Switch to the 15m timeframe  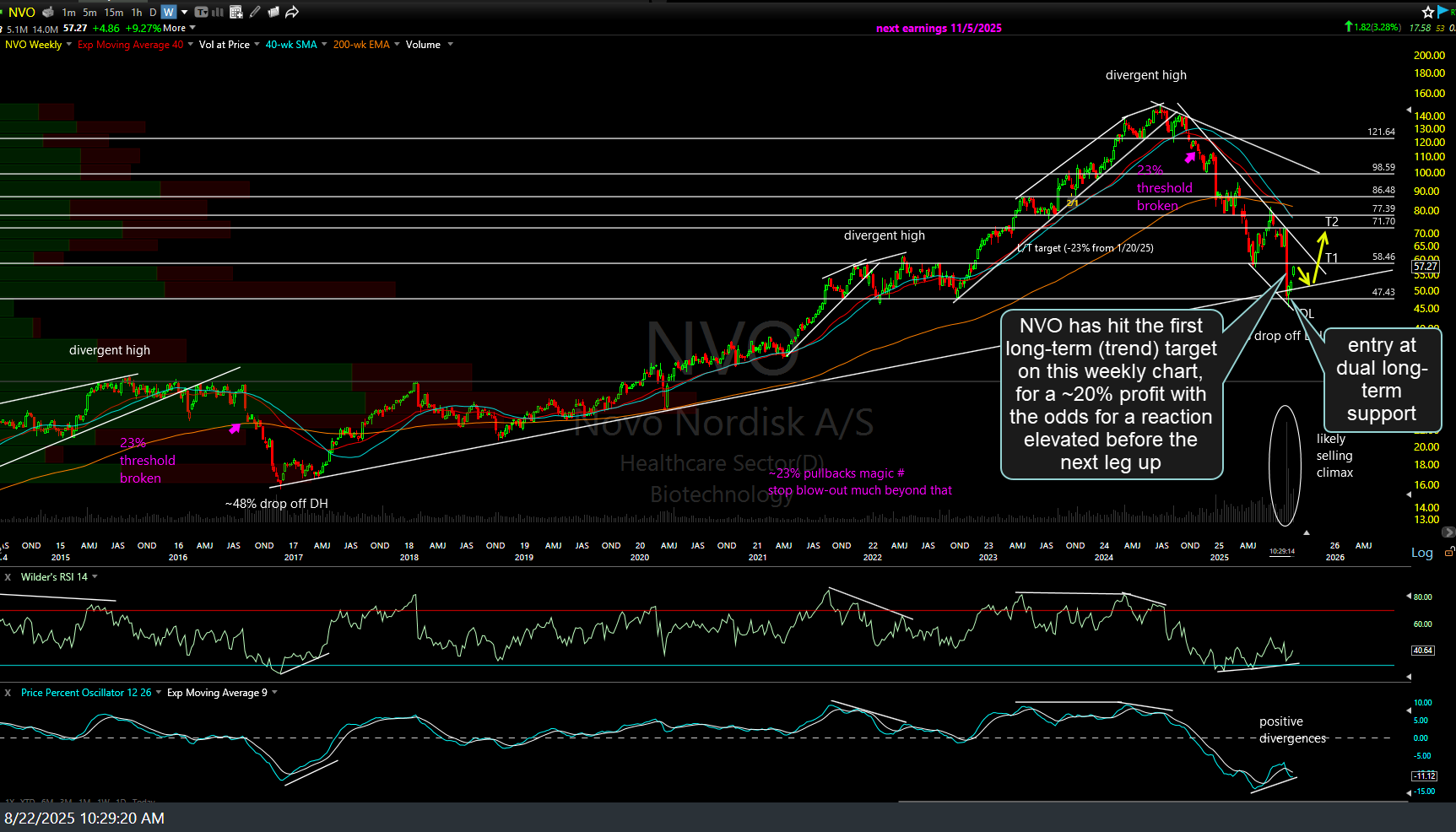click(x=114, y=13)
